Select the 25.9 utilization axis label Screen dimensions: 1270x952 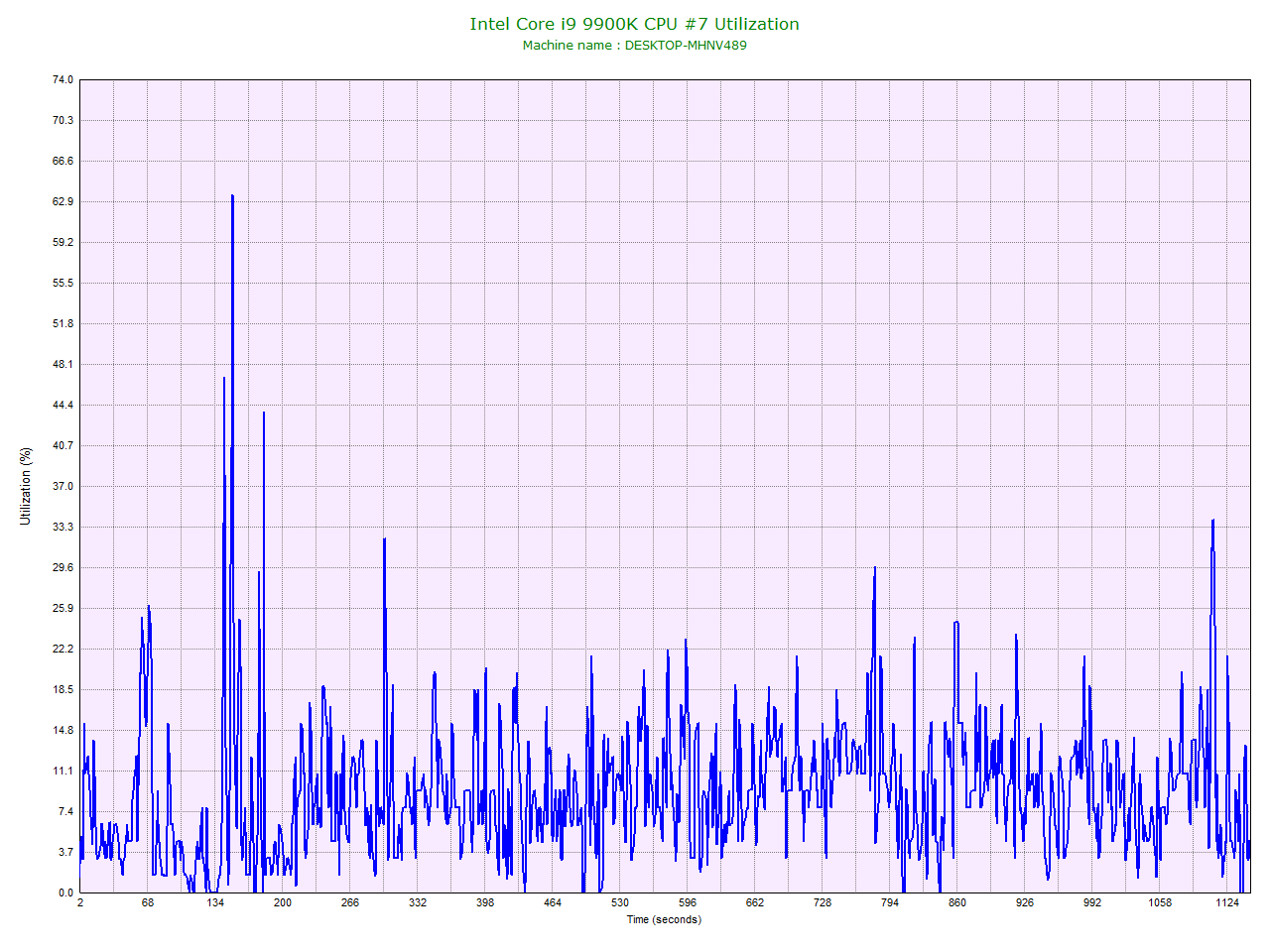click(x=63, y=608)
